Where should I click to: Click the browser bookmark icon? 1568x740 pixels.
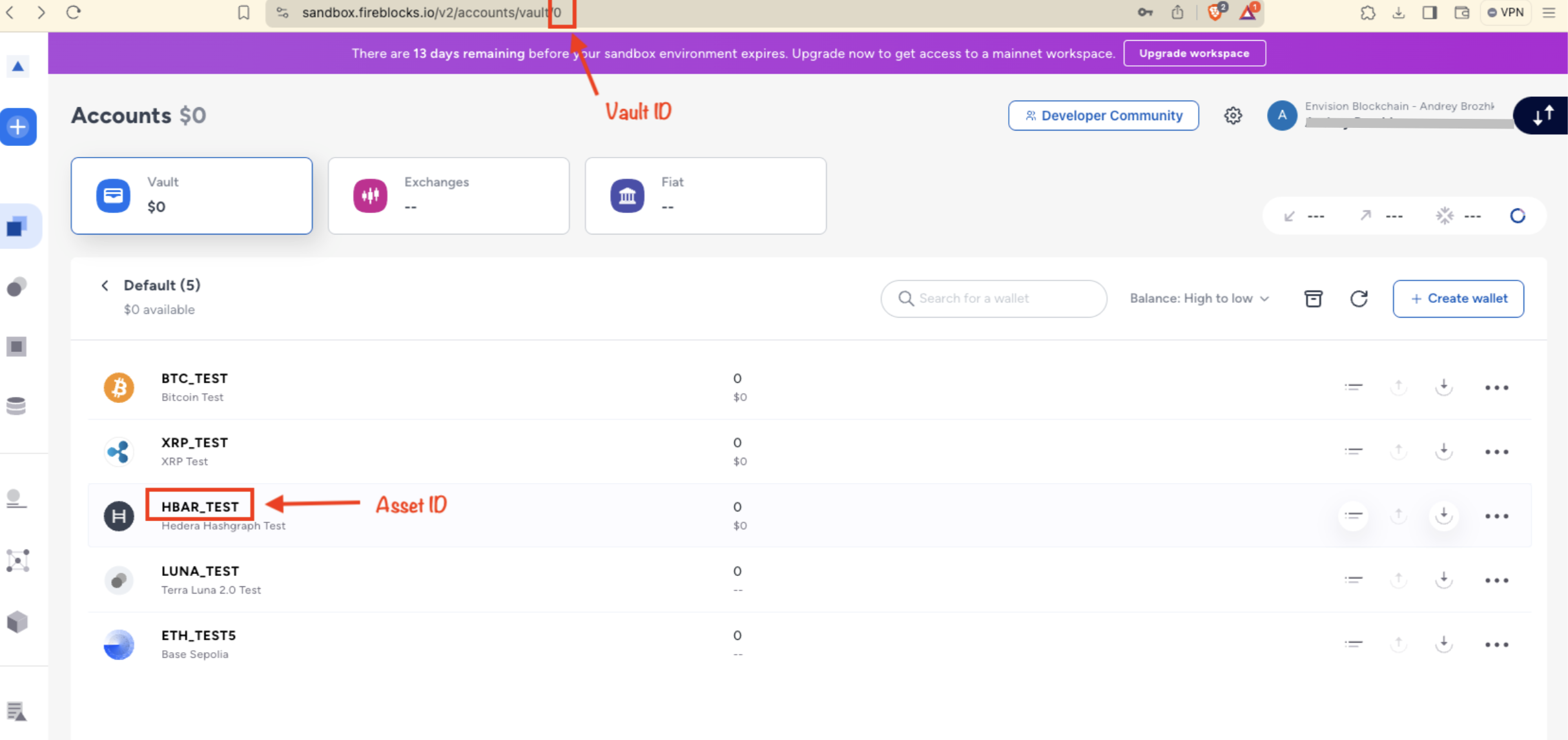click(243, 12)
